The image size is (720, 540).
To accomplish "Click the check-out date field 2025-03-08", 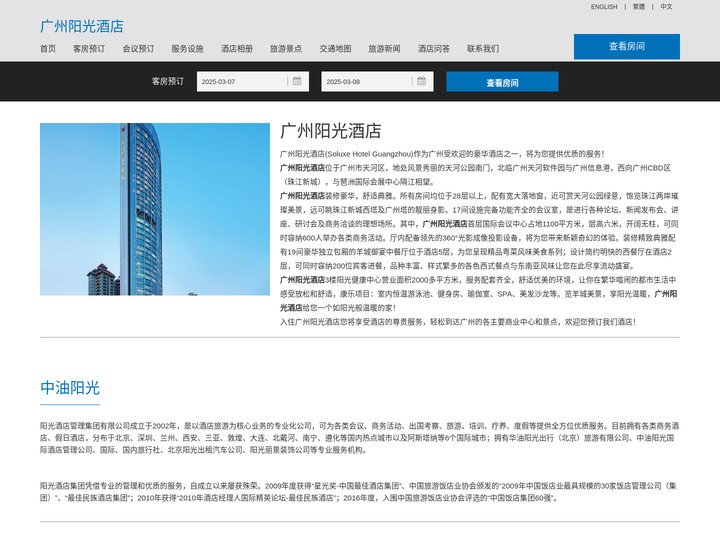I will tap(377, 81).
